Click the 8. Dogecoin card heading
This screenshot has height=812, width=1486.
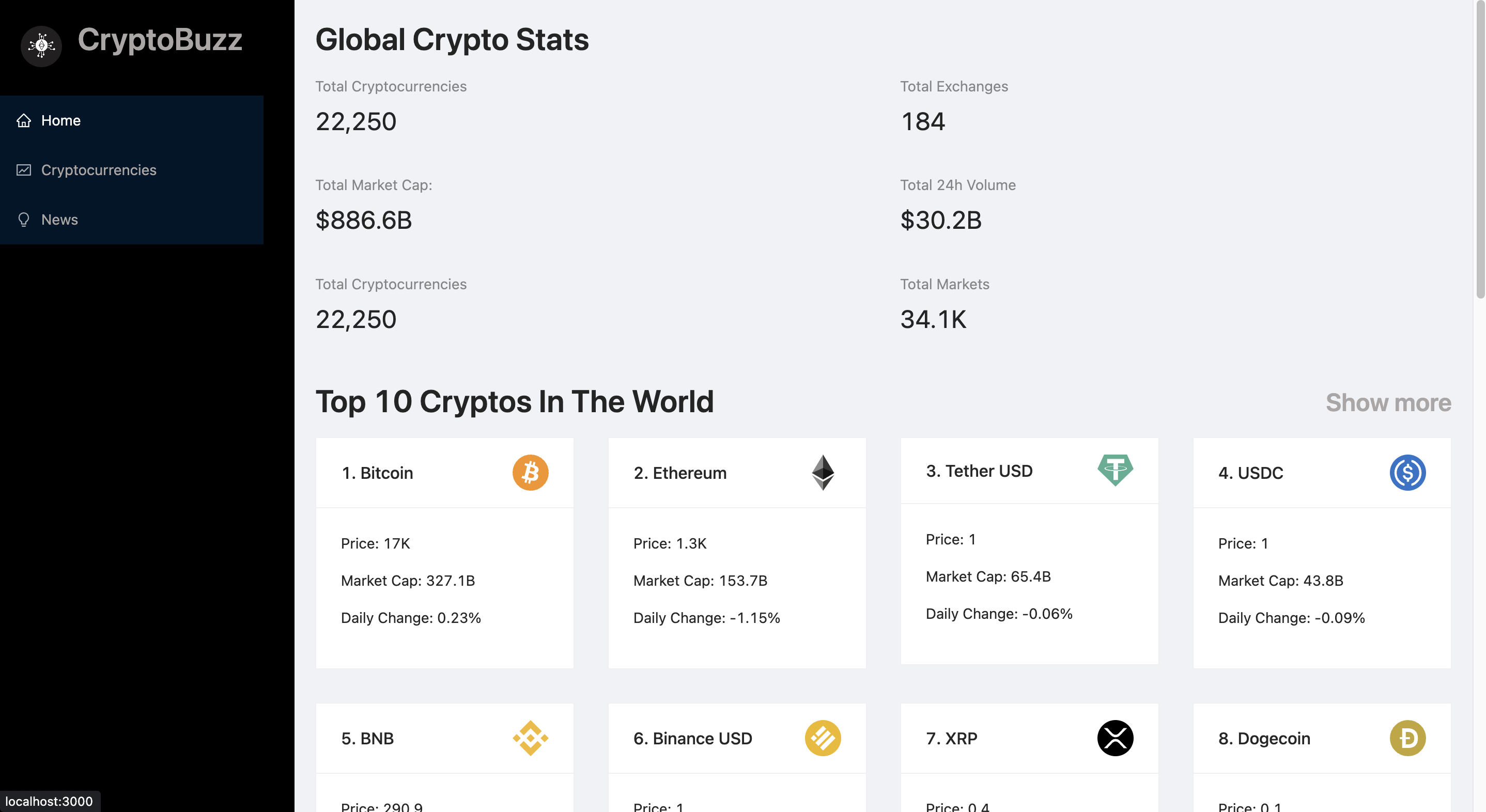click(x=1264, y=738)
